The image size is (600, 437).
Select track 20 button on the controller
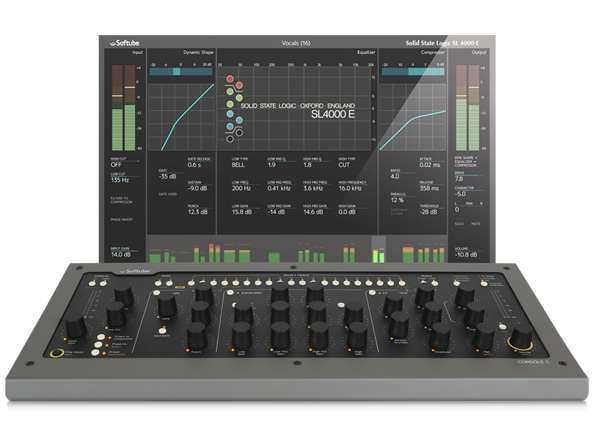tap(402, 283)
